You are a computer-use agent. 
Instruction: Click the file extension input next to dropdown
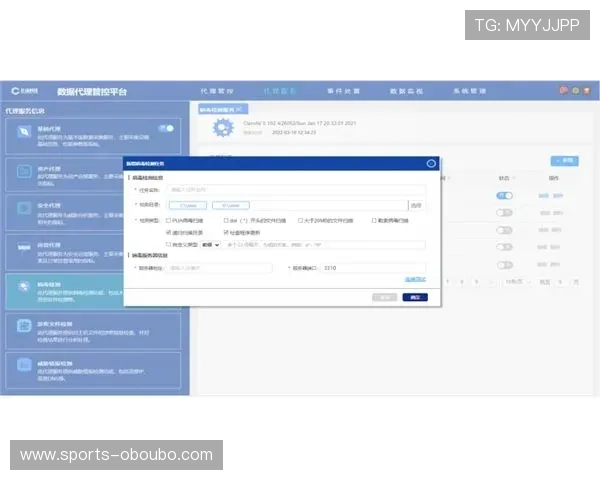[x=324, y=245]
